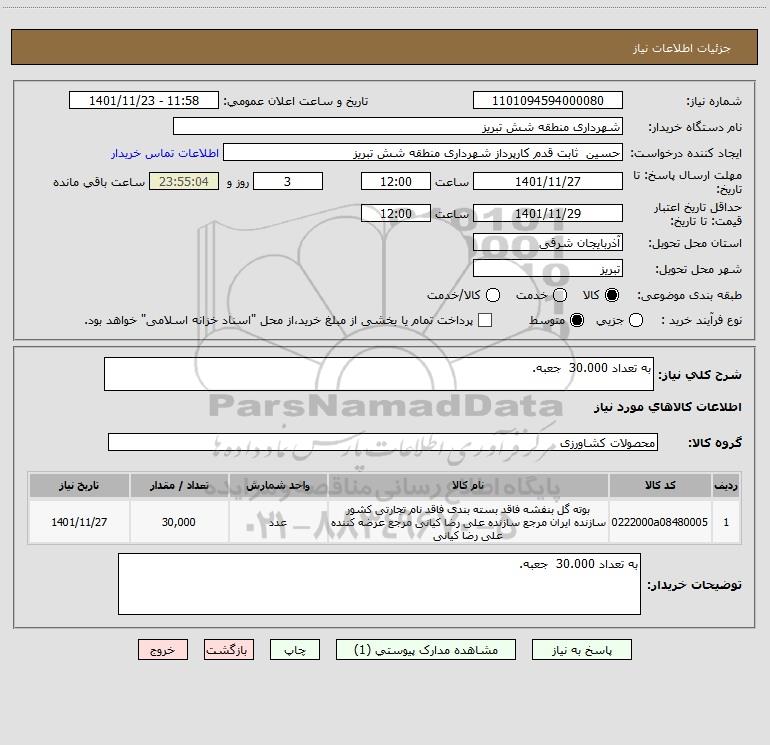Click the بازگشت back button
Screen dimensions: 770x745
[229, 650]
